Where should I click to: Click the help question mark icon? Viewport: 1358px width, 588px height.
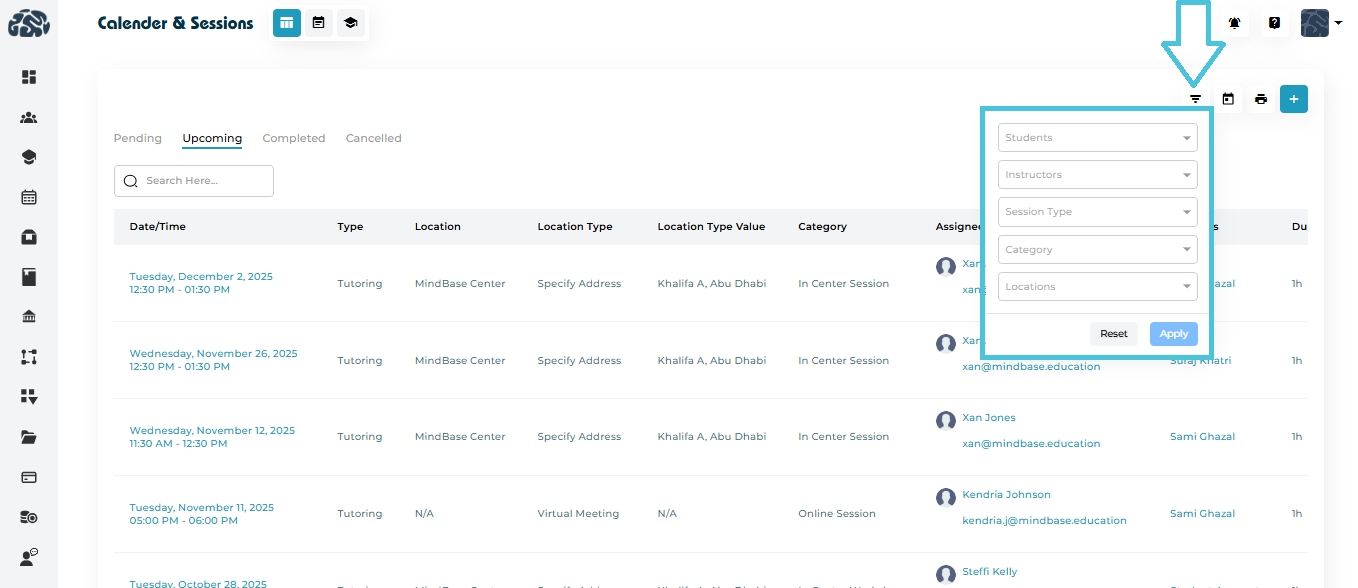click(1274, 23)
